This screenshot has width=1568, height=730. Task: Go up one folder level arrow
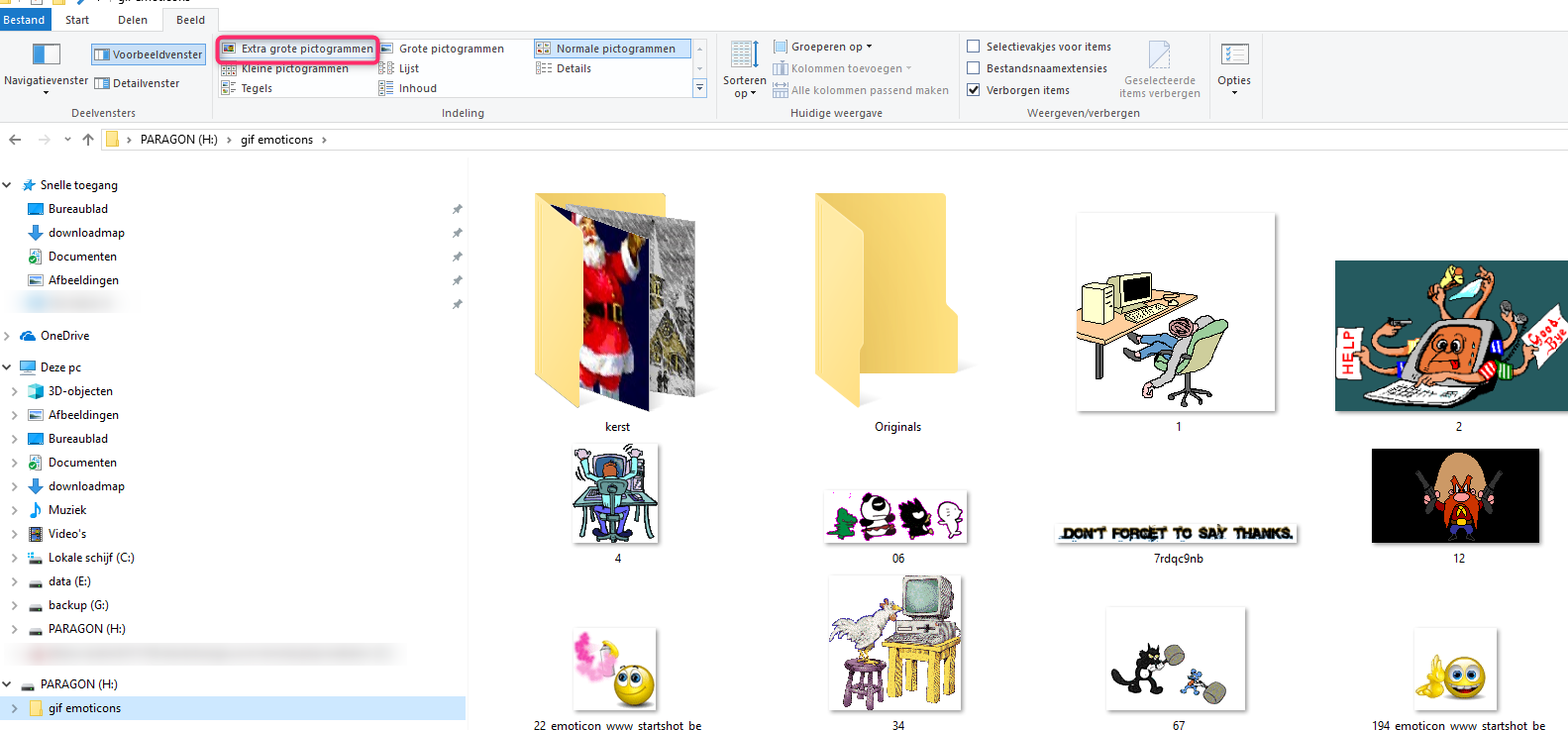[x=88, y=140]
